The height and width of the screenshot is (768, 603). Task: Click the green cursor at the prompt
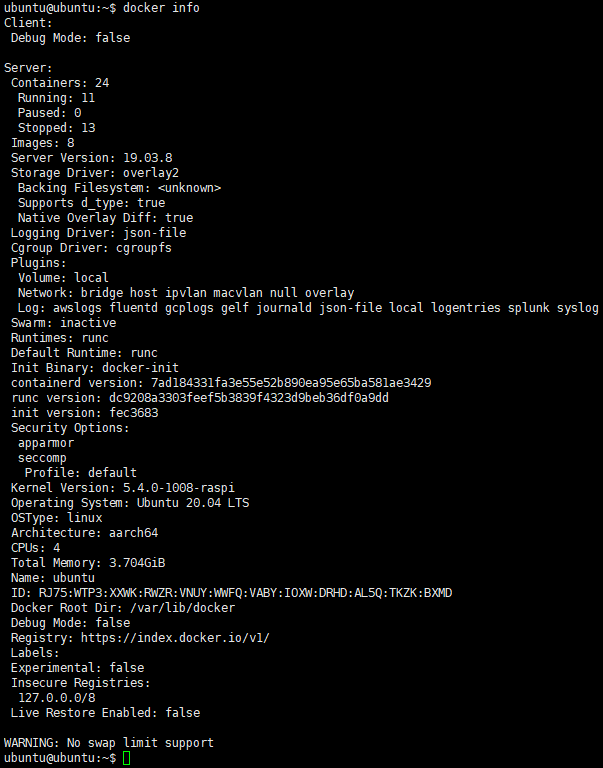(126, 758)
